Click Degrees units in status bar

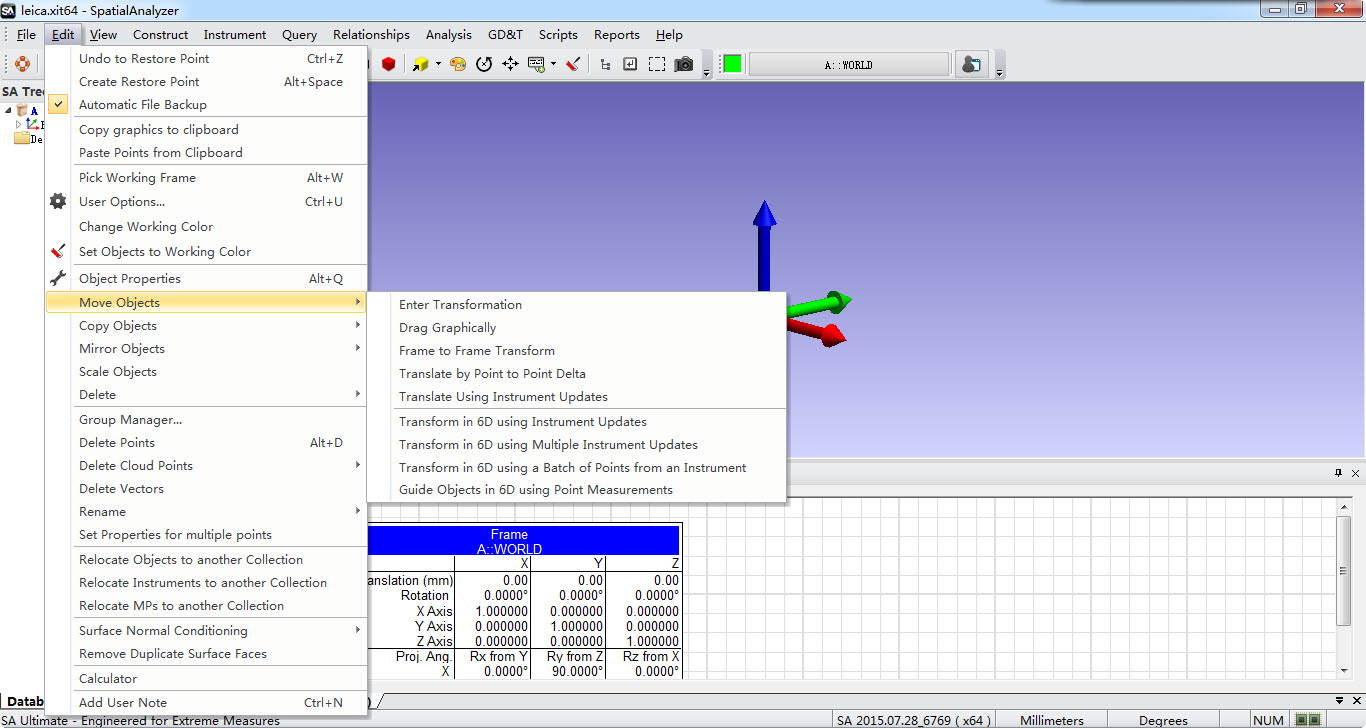click(1163, 720)
